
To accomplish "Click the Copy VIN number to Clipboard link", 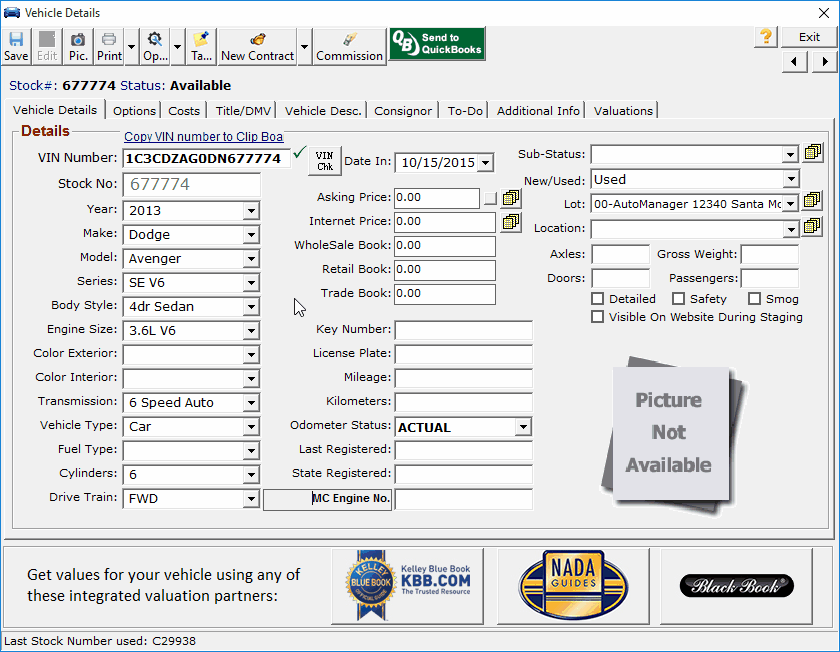I will [203, 137].
